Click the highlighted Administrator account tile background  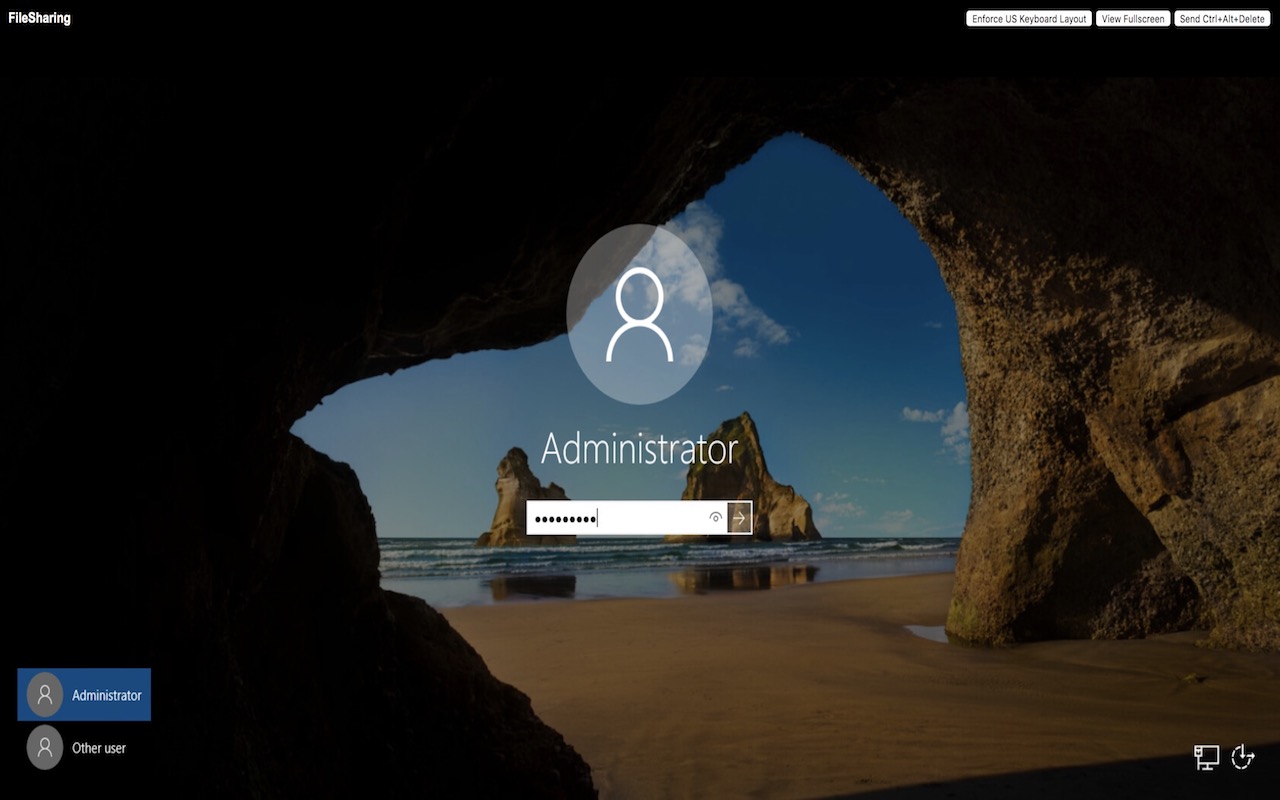click(84, 695)
